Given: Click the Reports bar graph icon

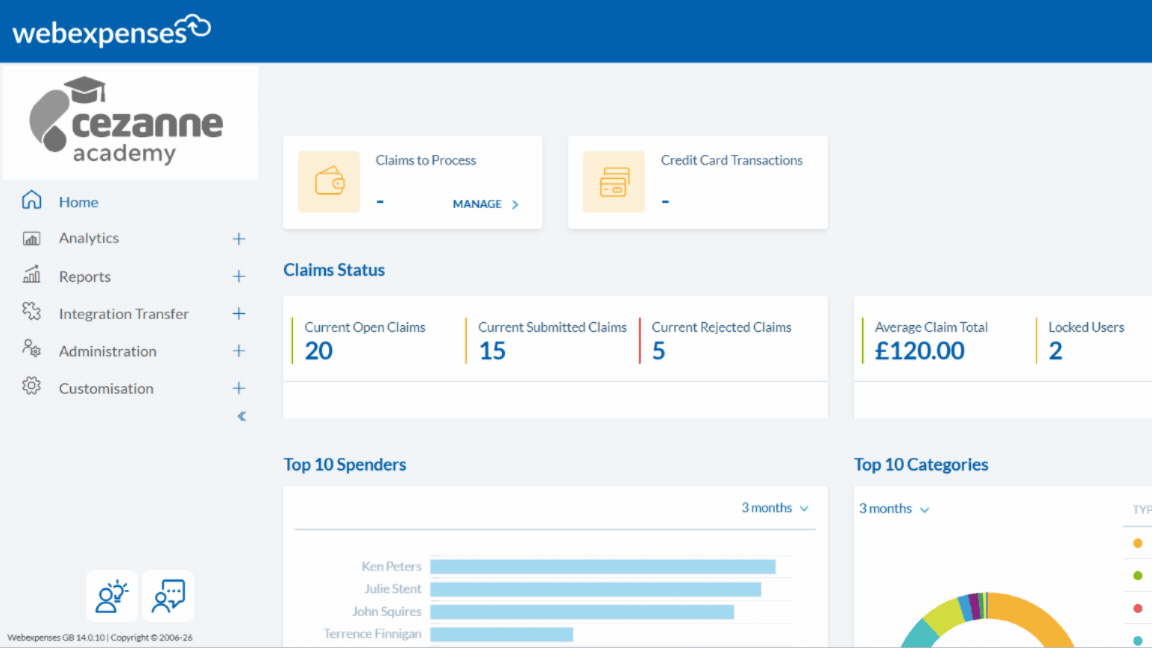Looking at the screenshot, I should coord(32,276).
